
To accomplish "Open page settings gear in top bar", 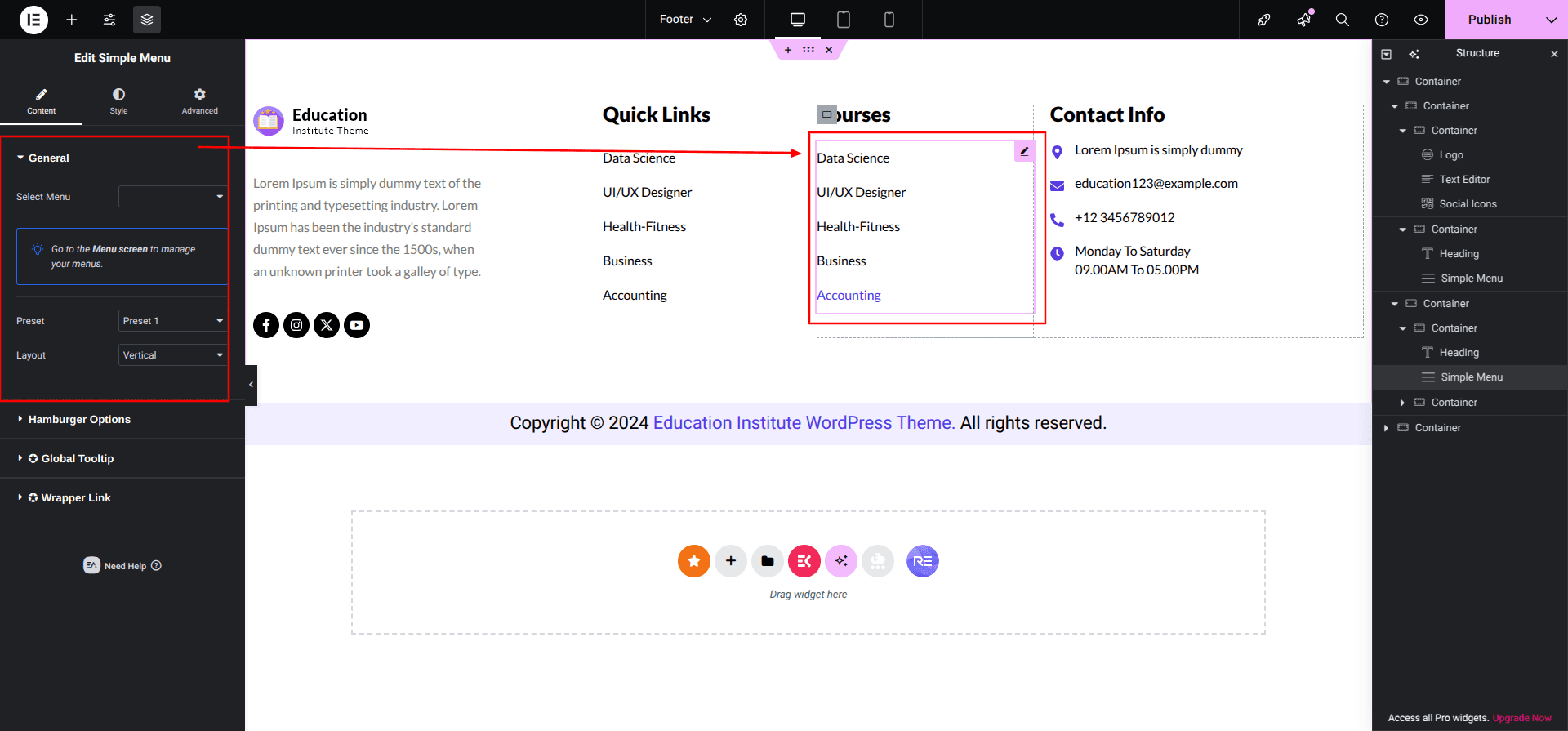I will (741, 20).
